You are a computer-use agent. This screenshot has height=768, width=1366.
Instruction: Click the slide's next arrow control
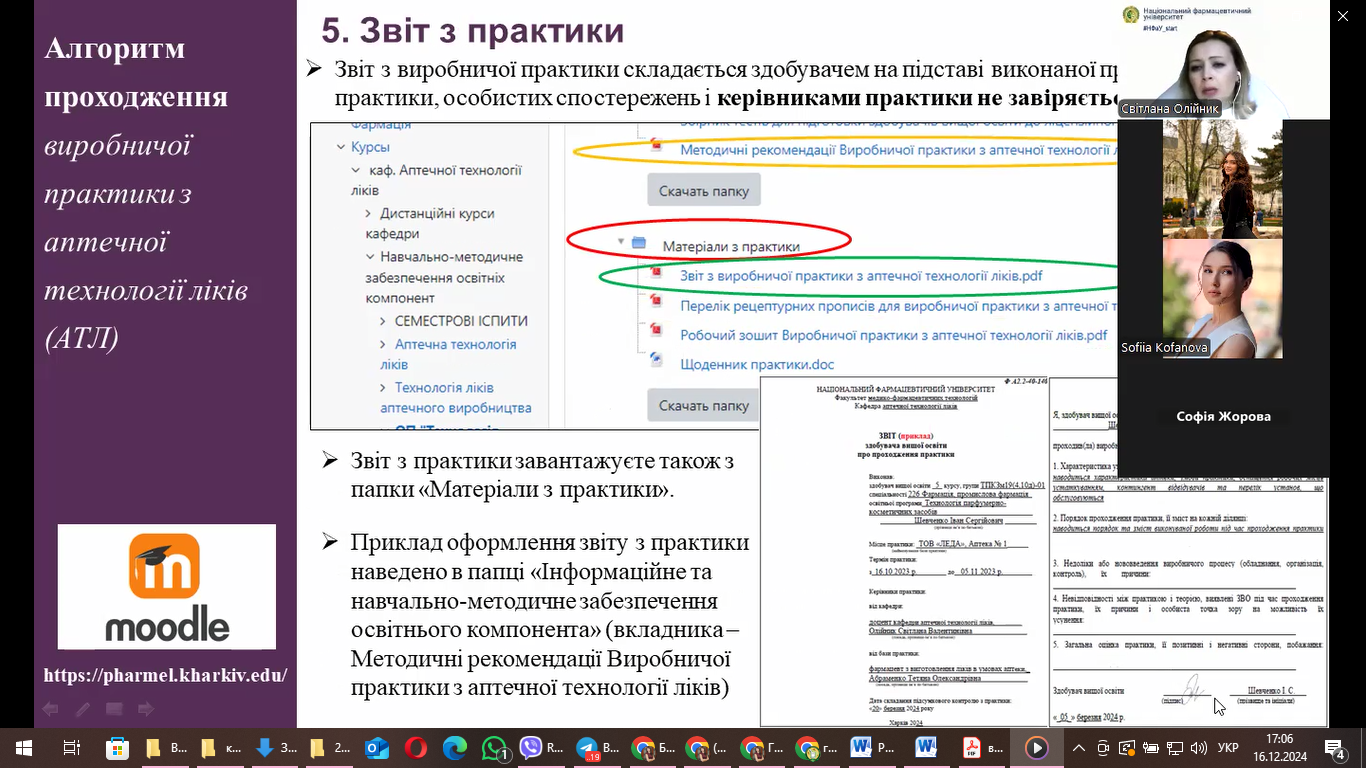(145, 709)
